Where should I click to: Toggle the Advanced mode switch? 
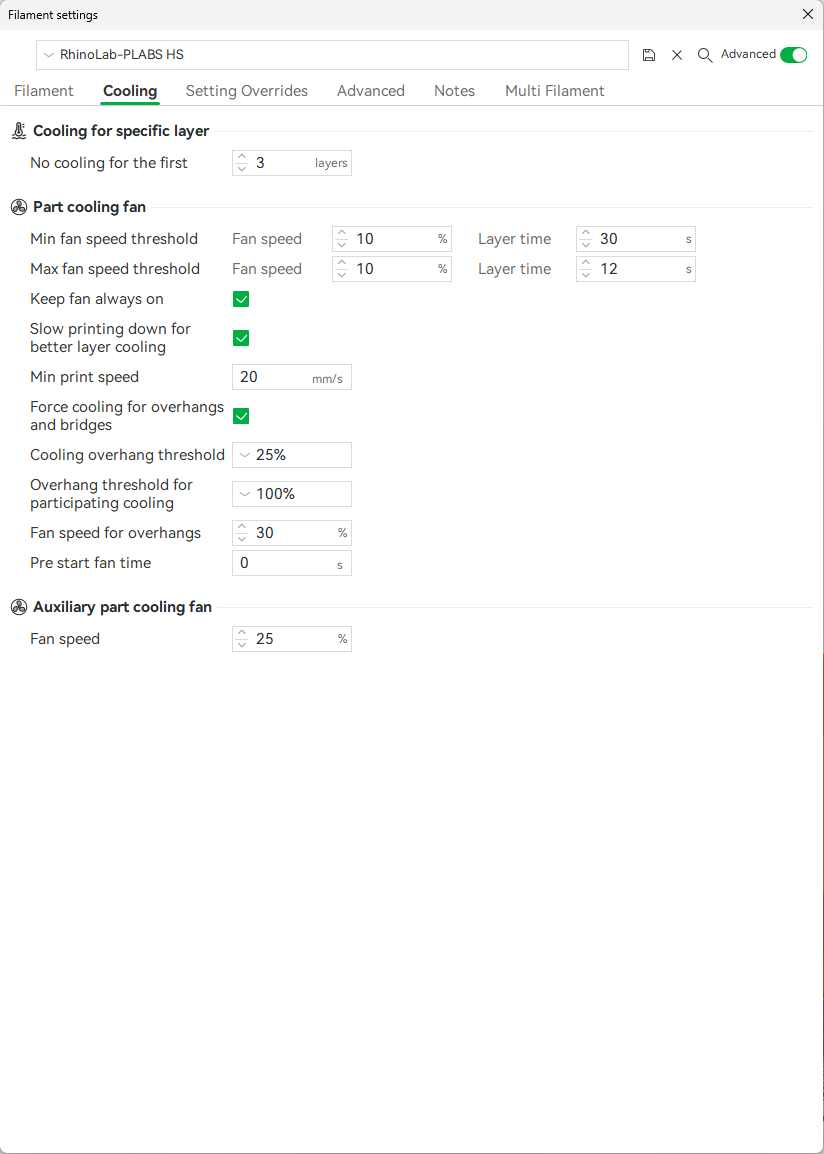click(x=793, y=55)
